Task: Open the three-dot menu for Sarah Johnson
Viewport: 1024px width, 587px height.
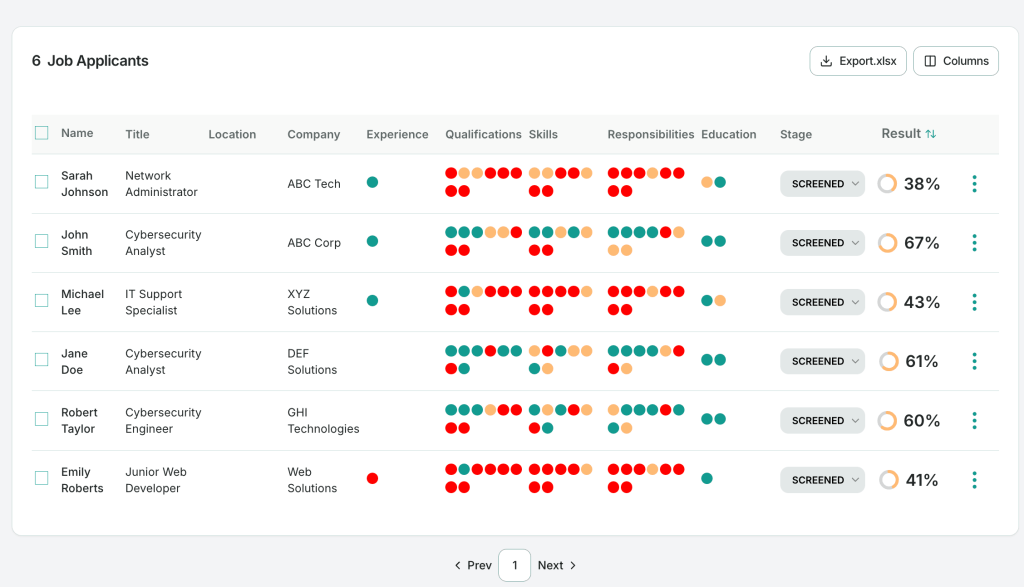Action: [974, 184]
